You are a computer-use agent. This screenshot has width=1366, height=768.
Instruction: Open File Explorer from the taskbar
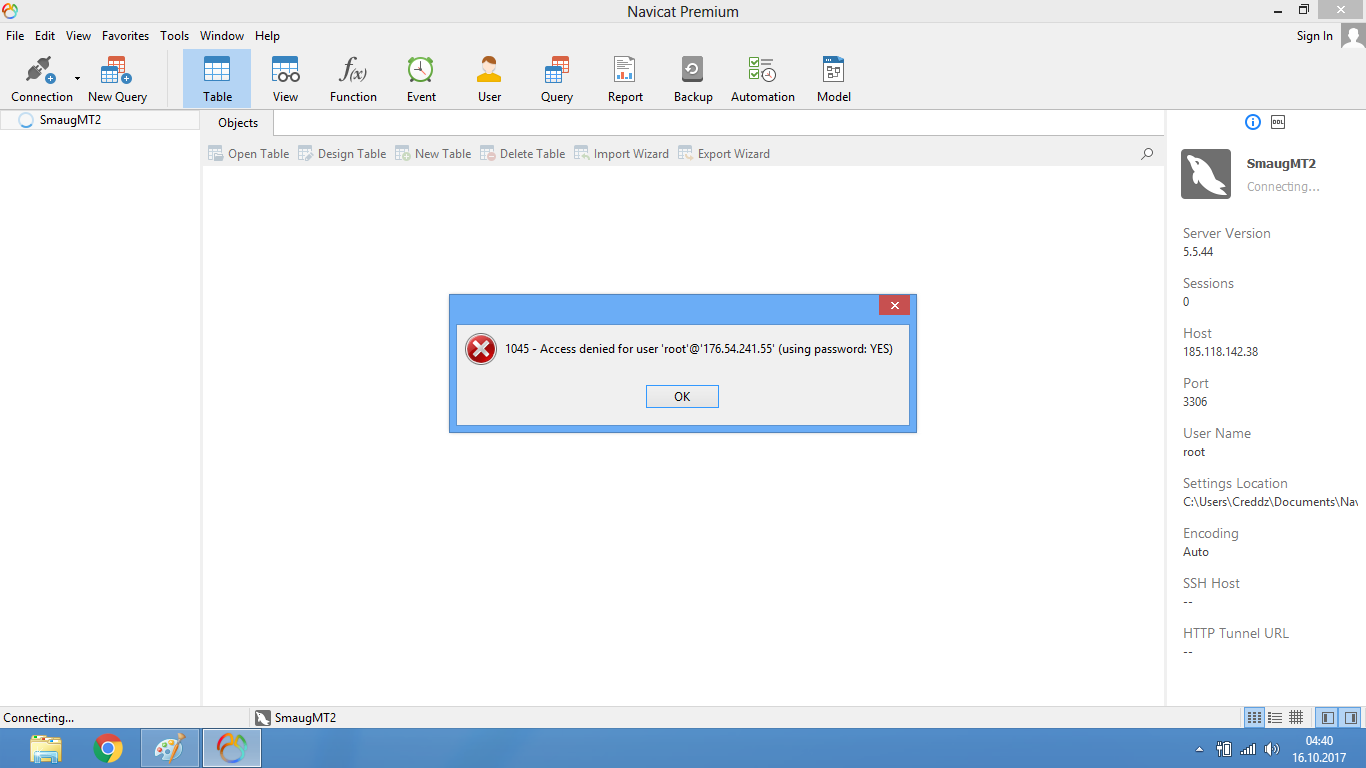click(46, 748)
